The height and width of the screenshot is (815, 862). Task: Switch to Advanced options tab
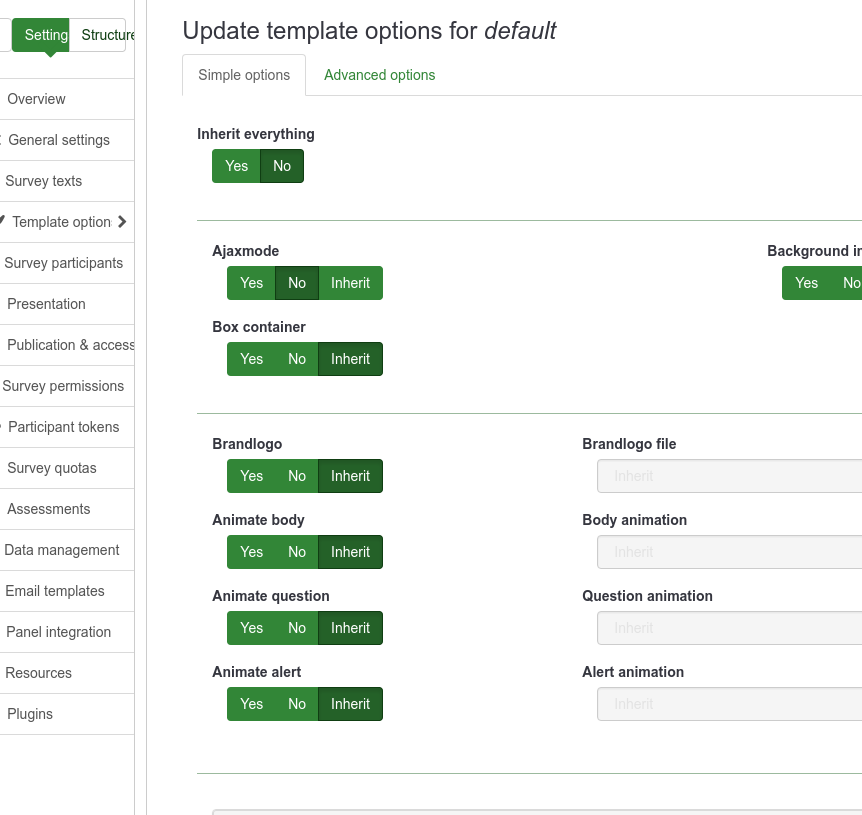tap(379, 75)
